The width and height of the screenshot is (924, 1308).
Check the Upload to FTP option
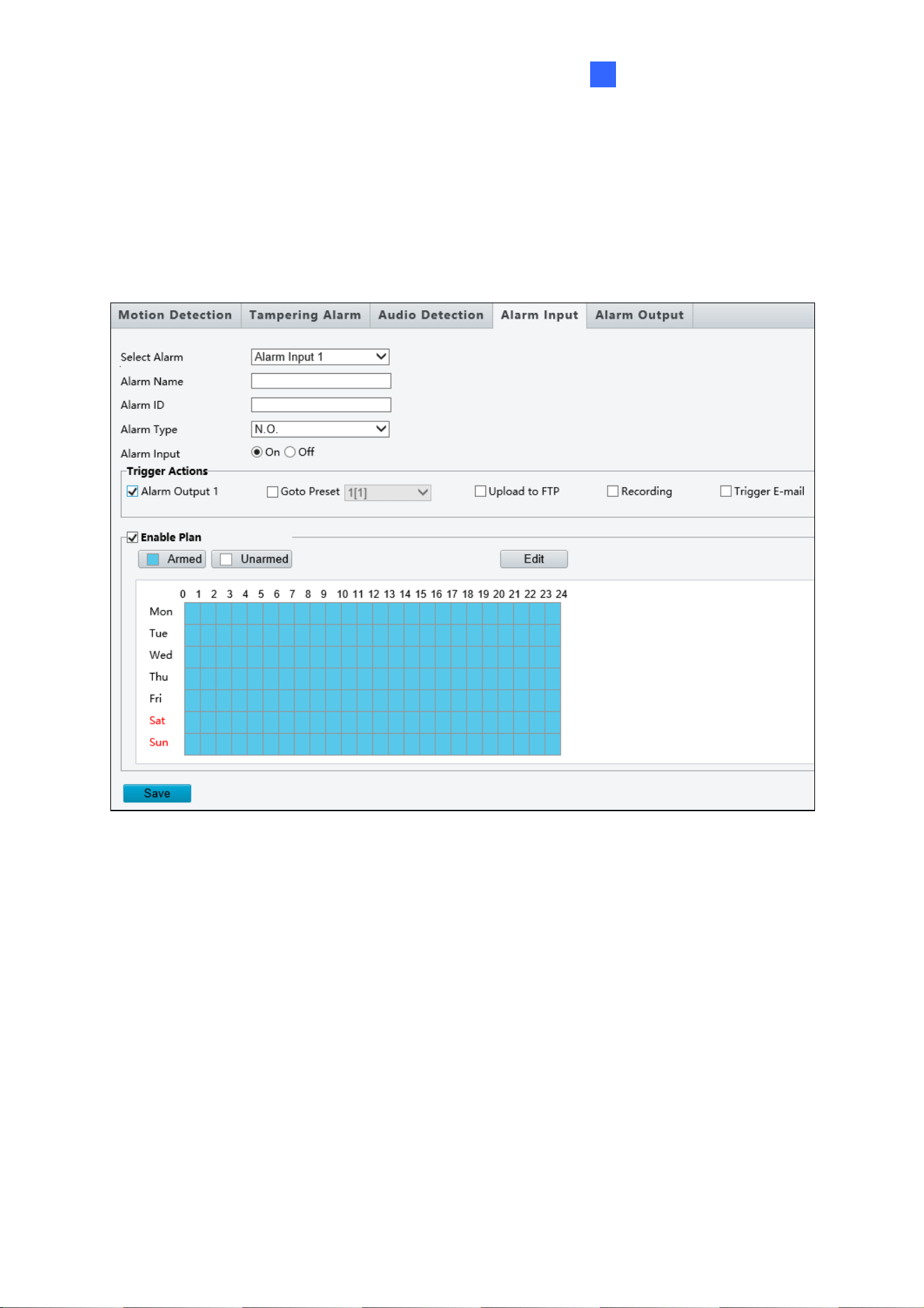click(481, 491)
